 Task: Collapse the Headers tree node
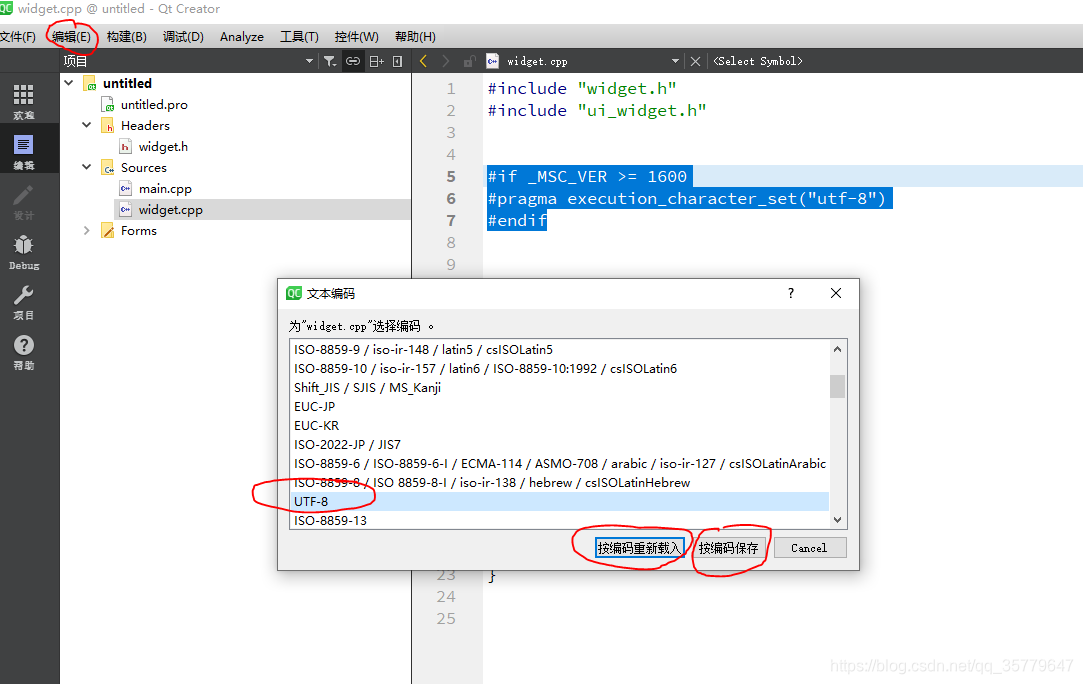point(86,125)
